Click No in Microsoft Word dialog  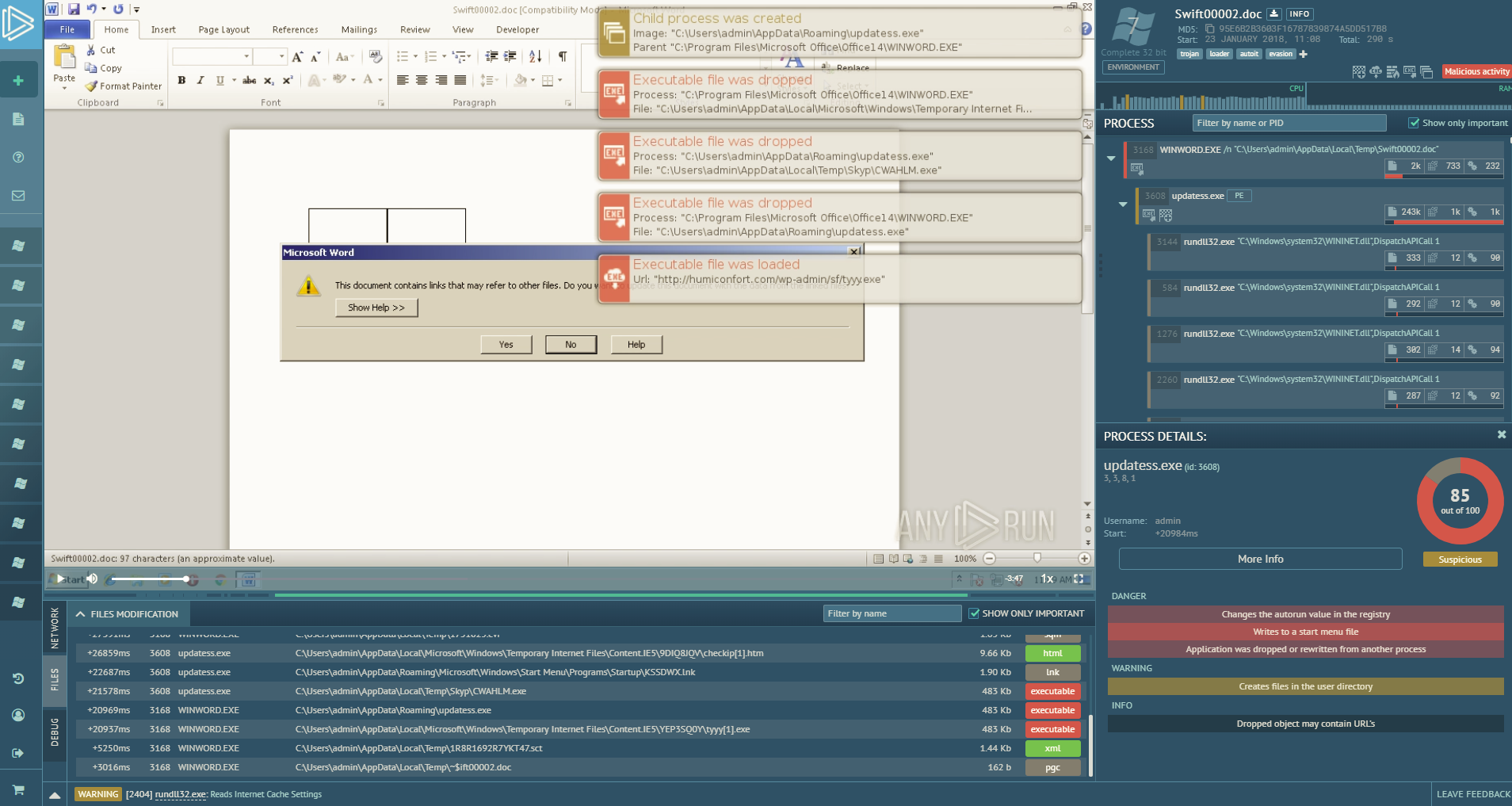[571, 344]
